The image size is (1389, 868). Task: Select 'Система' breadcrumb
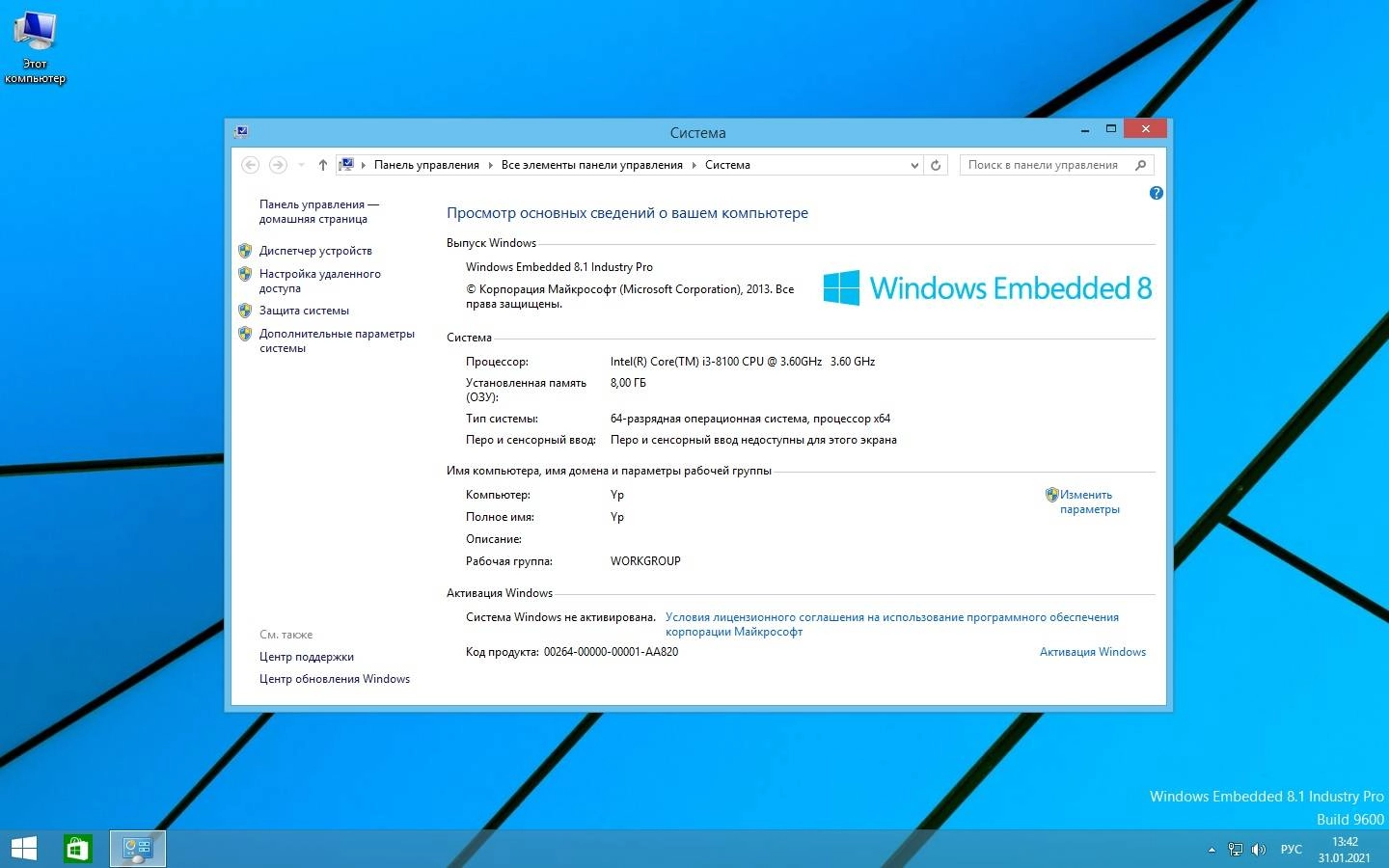pyautogui.click(x=727, y=165)
